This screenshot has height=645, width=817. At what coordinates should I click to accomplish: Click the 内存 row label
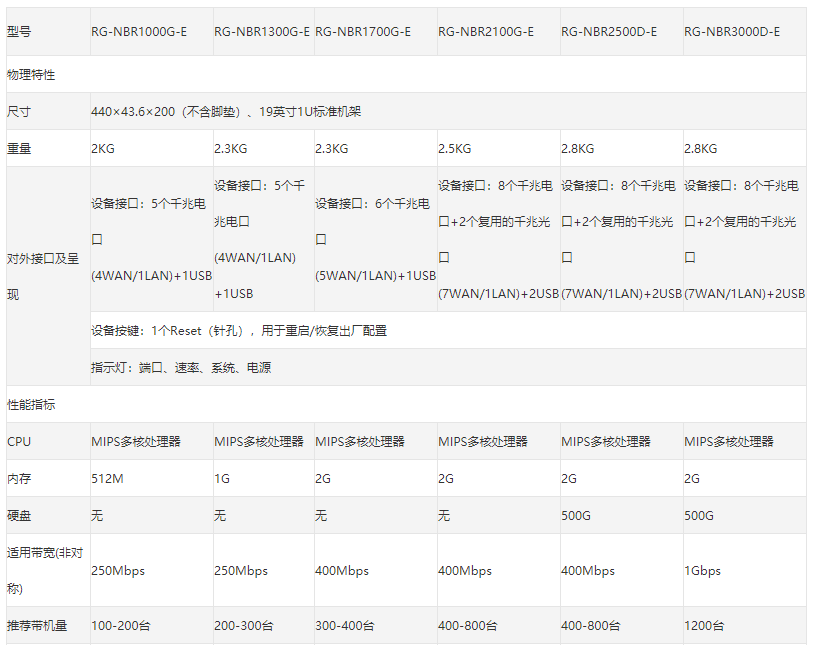point(19,479)
